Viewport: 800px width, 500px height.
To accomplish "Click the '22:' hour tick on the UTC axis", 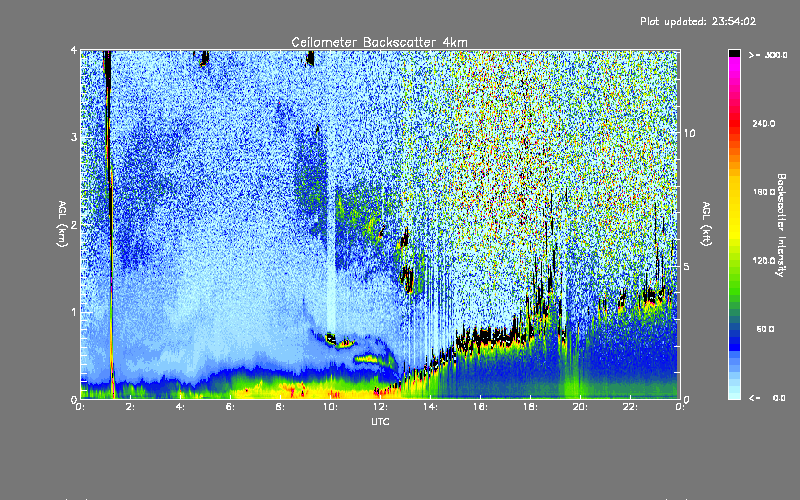I will pyautogui.click(x=630, y=407).
